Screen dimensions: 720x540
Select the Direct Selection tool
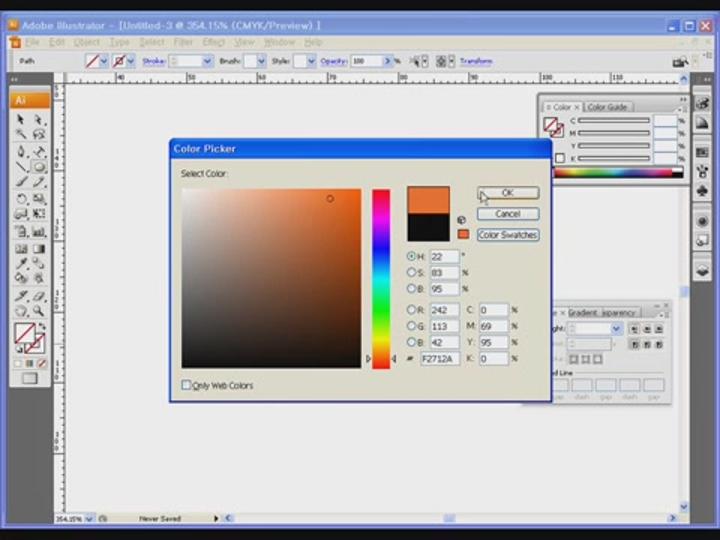(39, 119)
